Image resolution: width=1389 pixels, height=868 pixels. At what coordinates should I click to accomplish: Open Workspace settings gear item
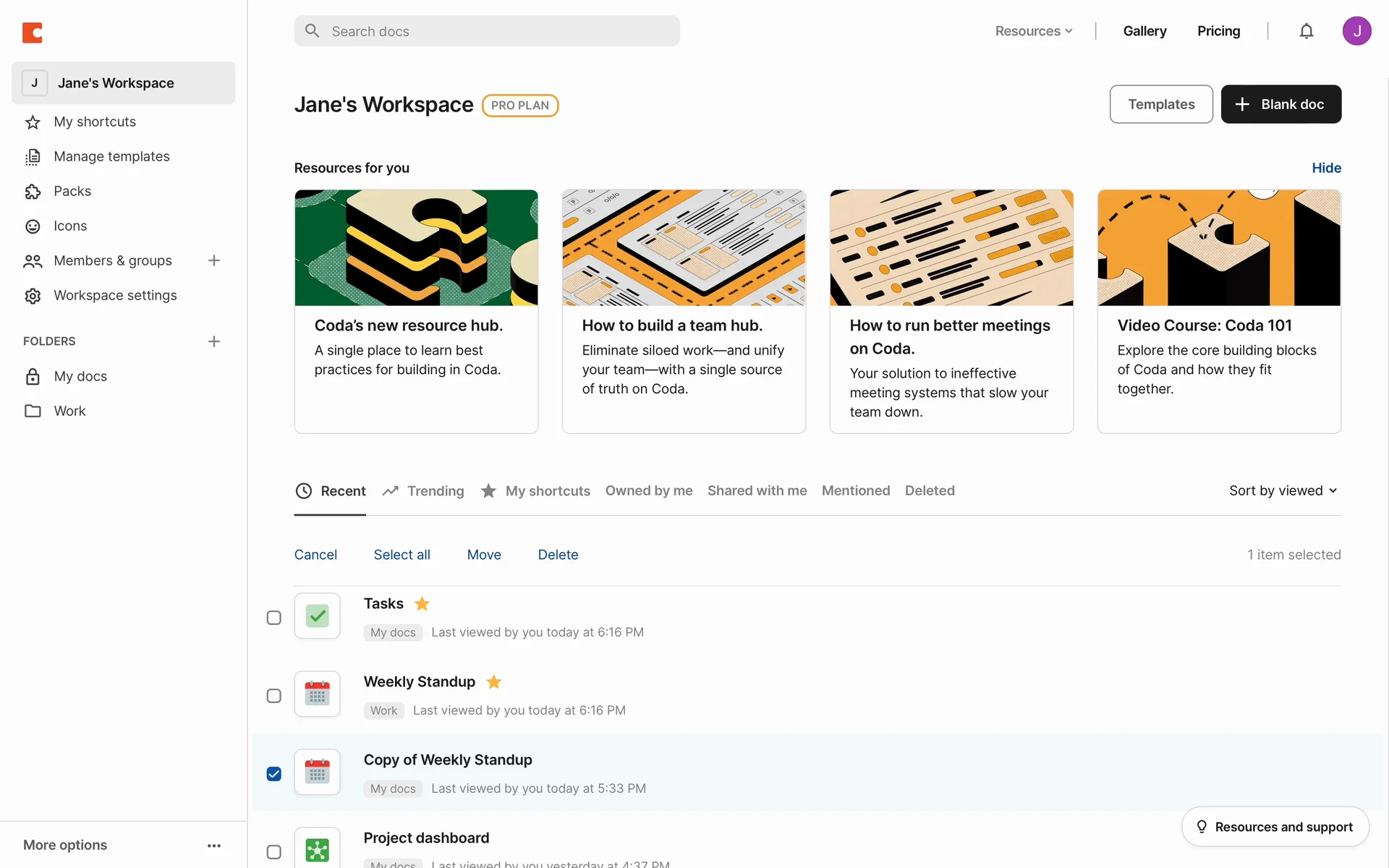[x=115, y=295]
